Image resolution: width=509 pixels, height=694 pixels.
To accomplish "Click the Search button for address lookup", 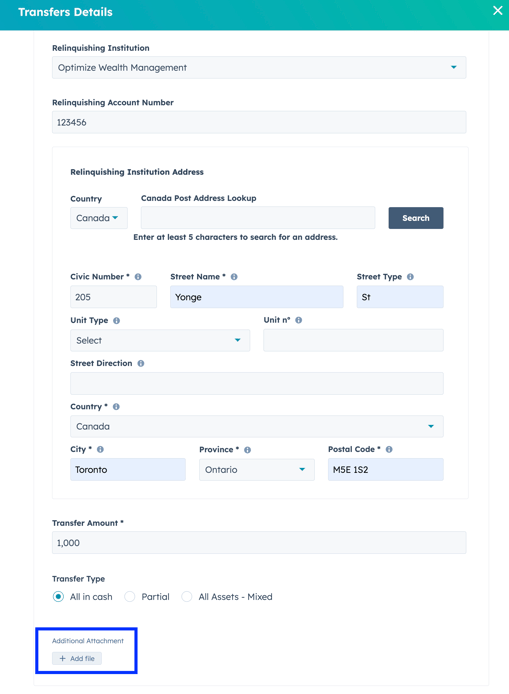I will click(x=416, y=218).
